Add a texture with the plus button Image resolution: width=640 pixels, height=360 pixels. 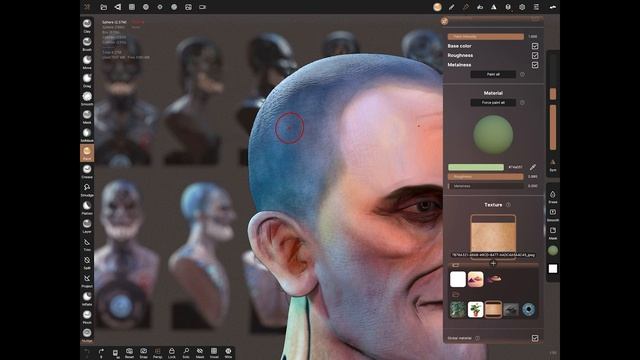coord(493,264)
